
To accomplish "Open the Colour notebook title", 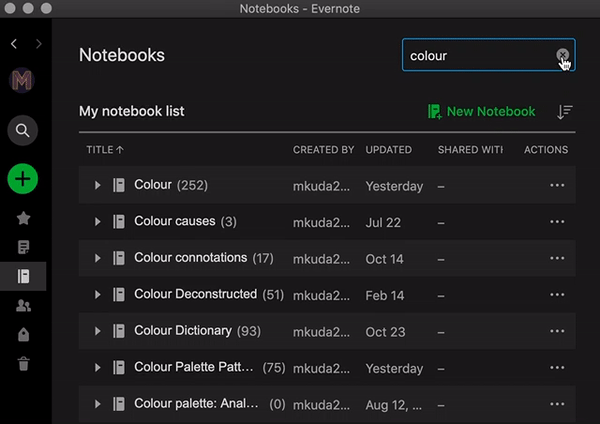I will pos(153,185).
